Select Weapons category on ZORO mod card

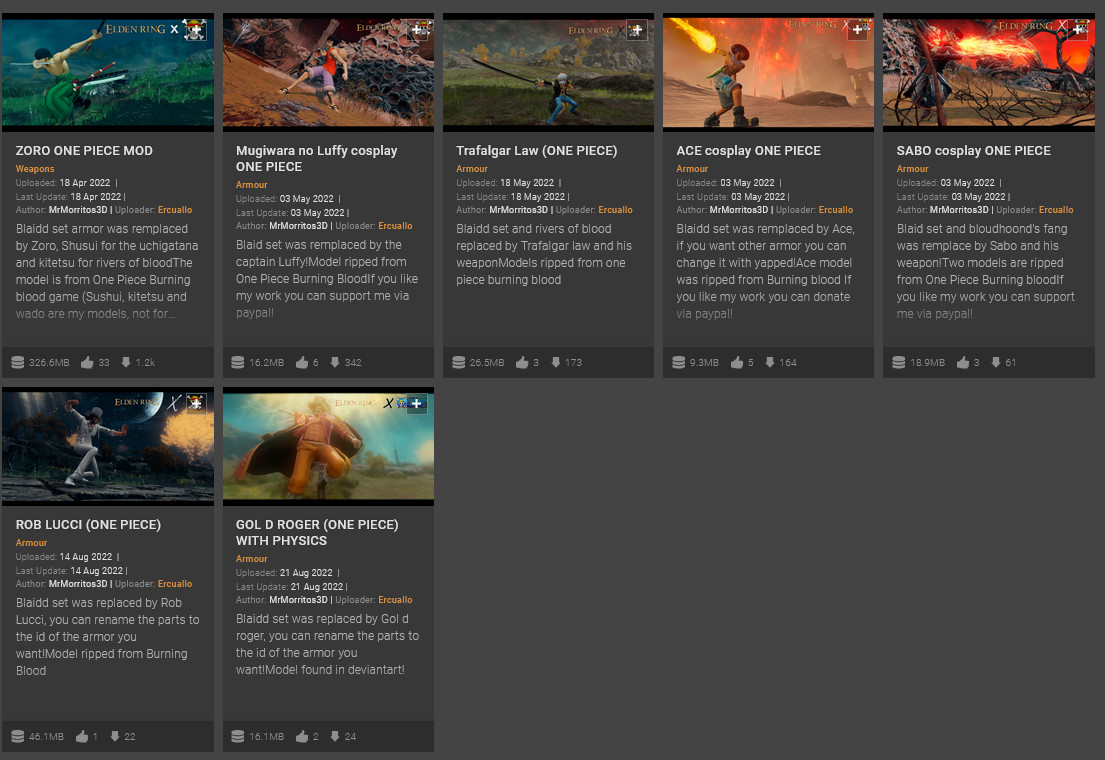click(x=35, y=169)
